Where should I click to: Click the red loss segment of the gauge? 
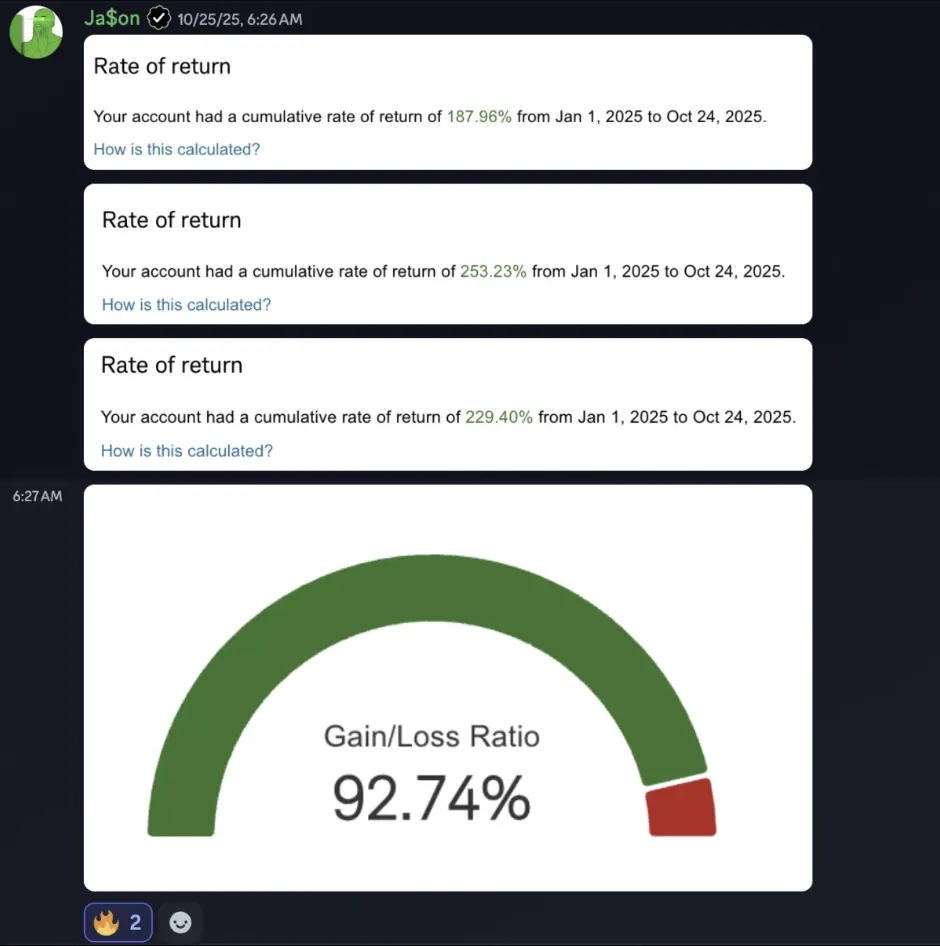(x=681, y=808)
